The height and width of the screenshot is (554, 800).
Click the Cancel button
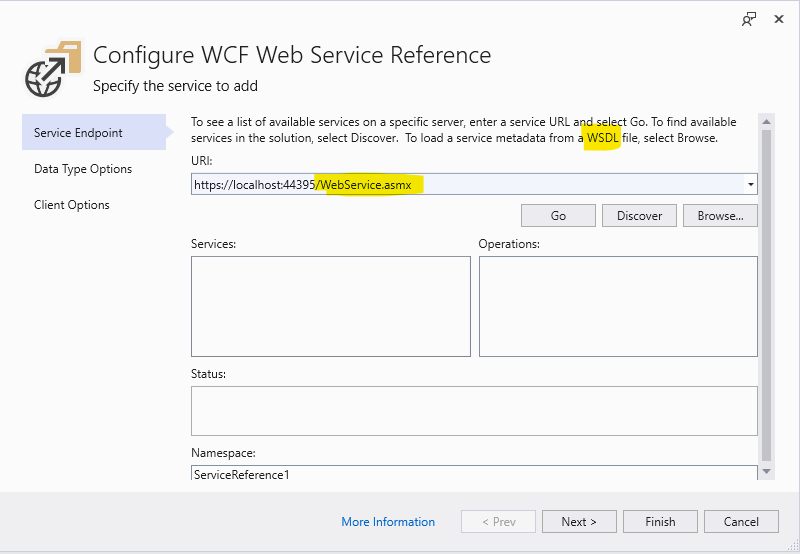pyautogui.click(x=741, y=521)
